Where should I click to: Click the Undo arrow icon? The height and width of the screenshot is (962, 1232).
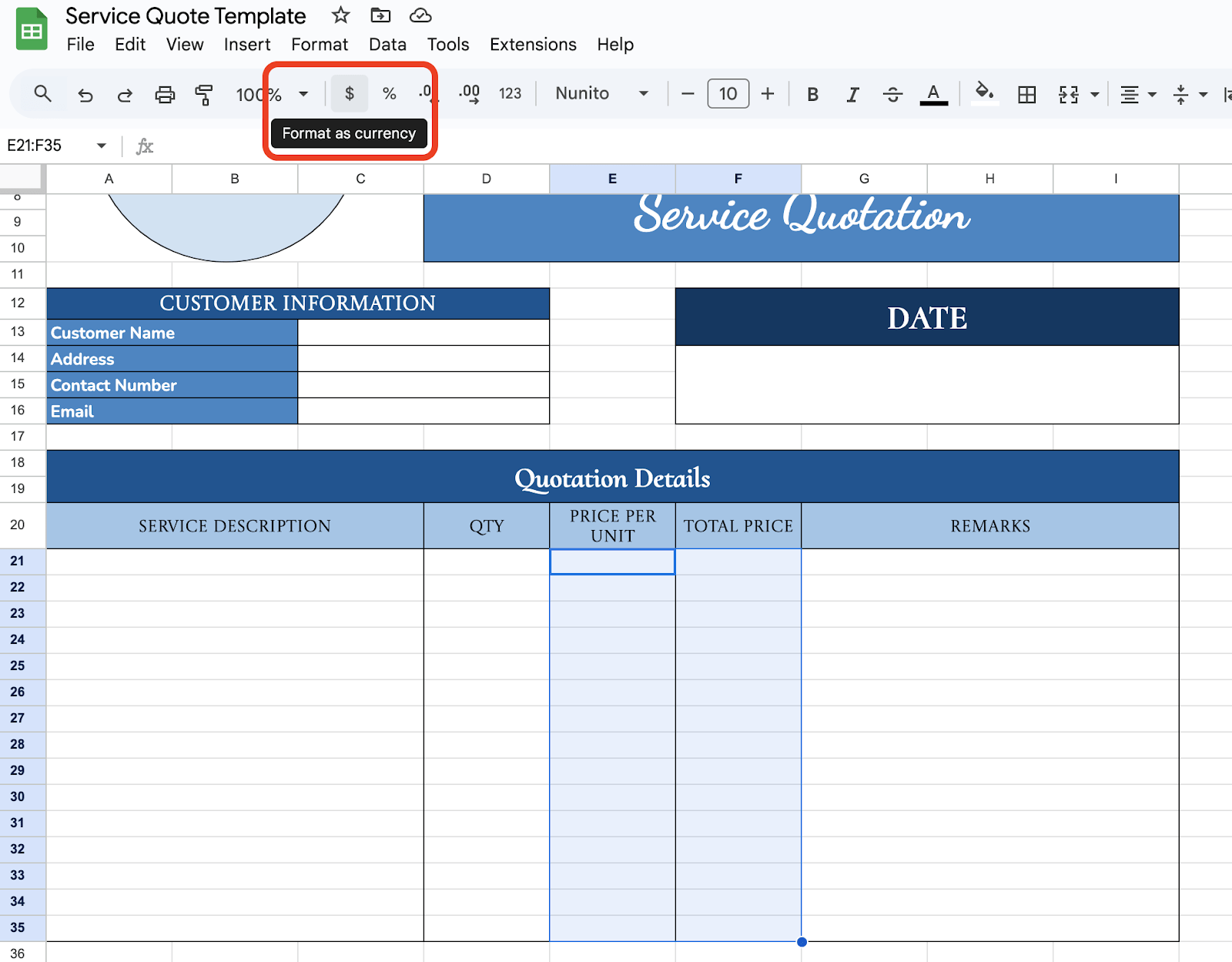(85, 95)
